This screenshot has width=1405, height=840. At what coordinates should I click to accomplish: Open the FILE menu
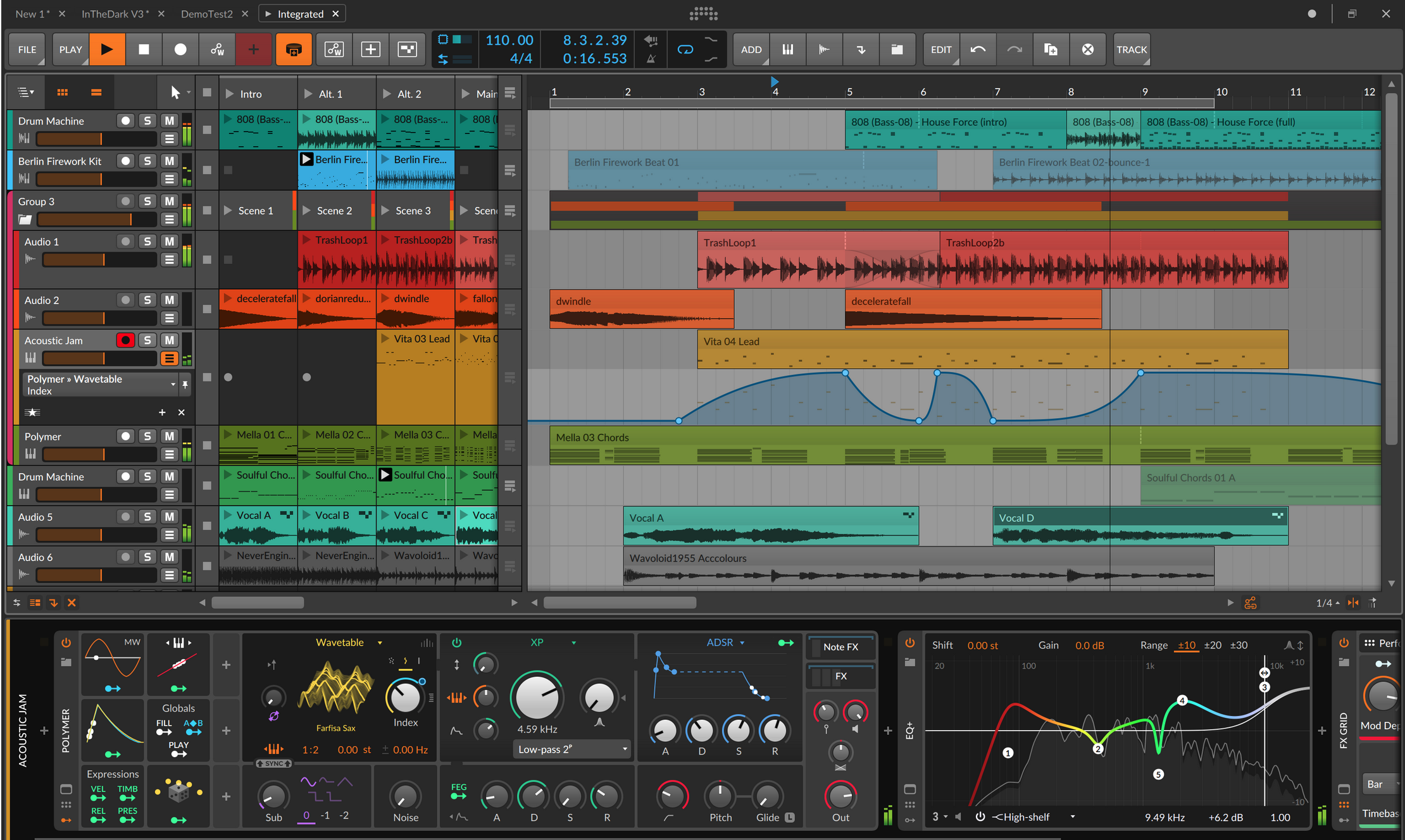click(x=27, y=49)
